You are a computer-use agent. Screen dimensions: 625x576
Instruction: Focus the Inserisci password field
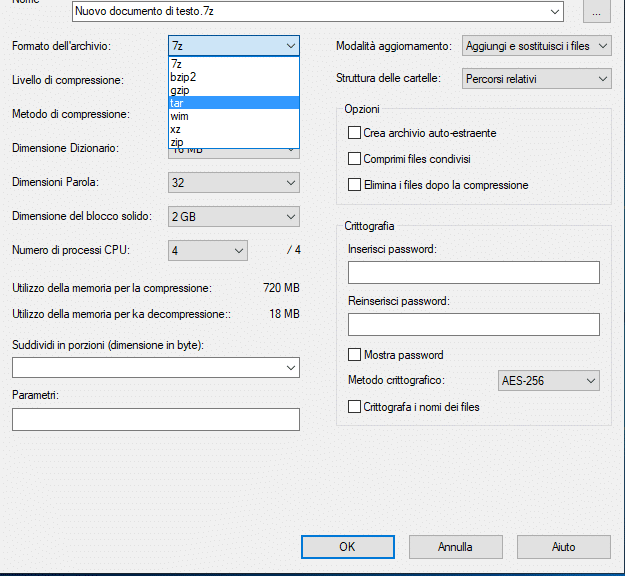click(x=474, y=273)
